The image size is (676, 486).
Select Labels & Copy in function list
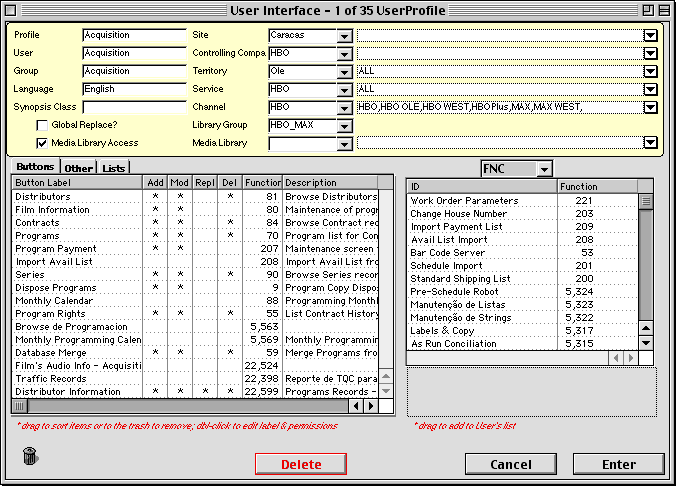tap(523, 330)
